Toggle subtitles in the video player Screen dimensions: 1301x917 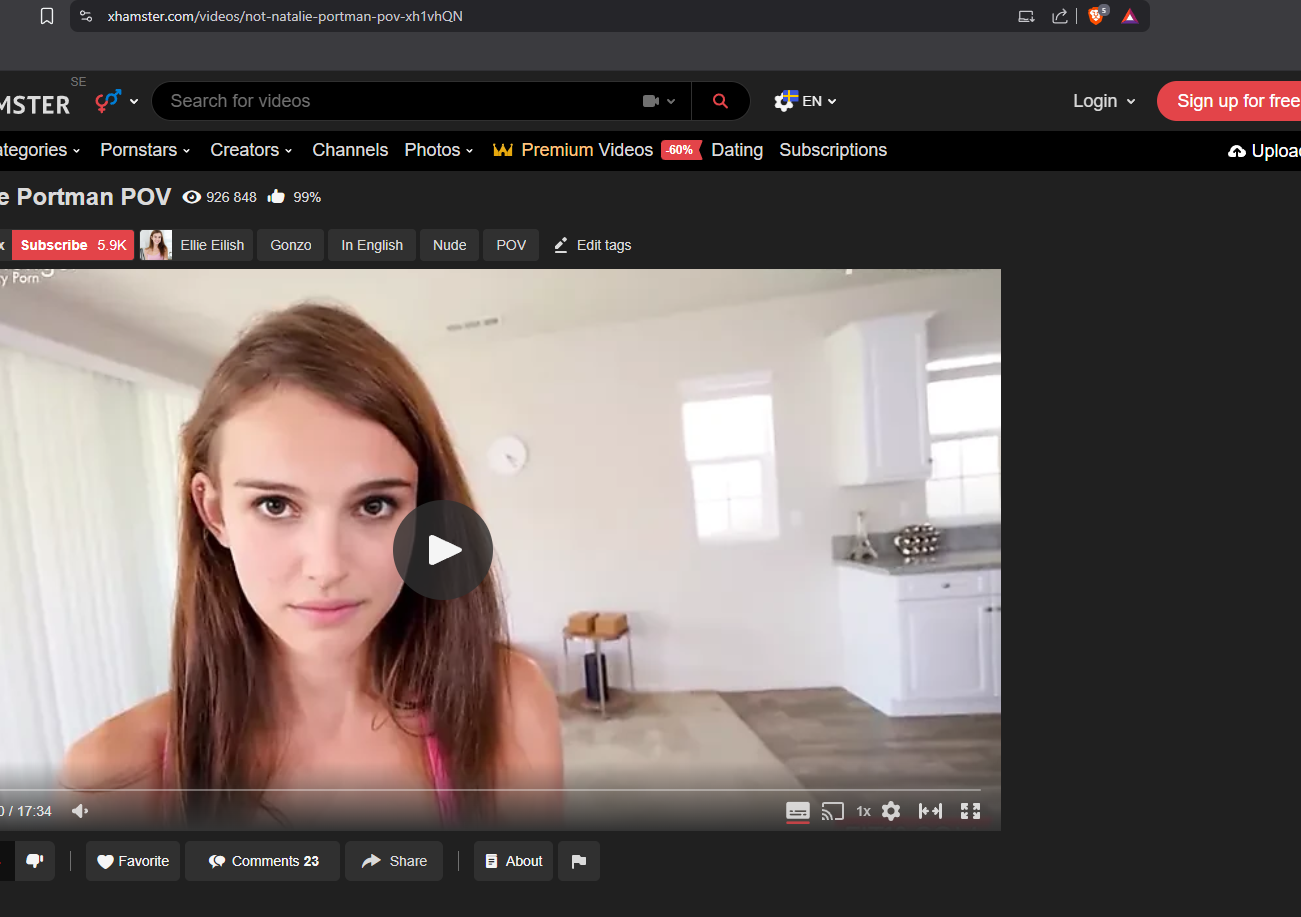797,811
